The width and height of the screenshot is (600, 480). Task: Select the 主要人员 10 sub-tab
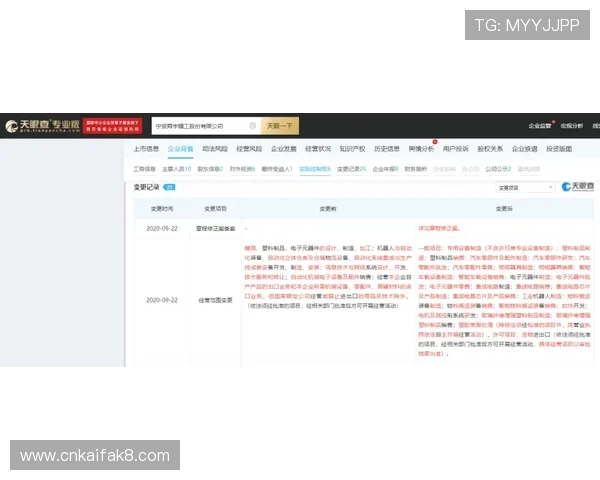pos(176,169)
